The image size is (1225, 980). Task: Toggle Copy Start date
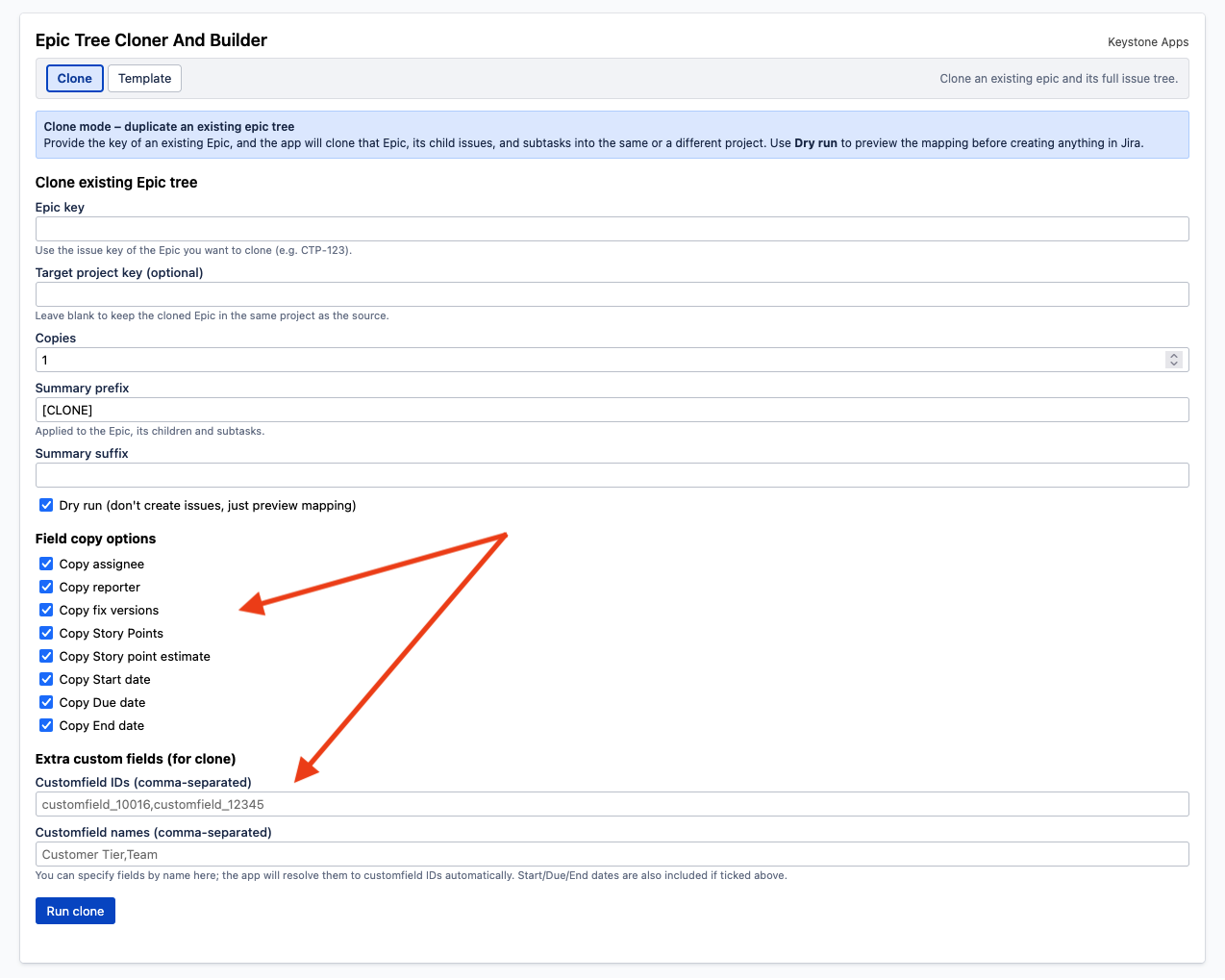[x=45, y=679]
